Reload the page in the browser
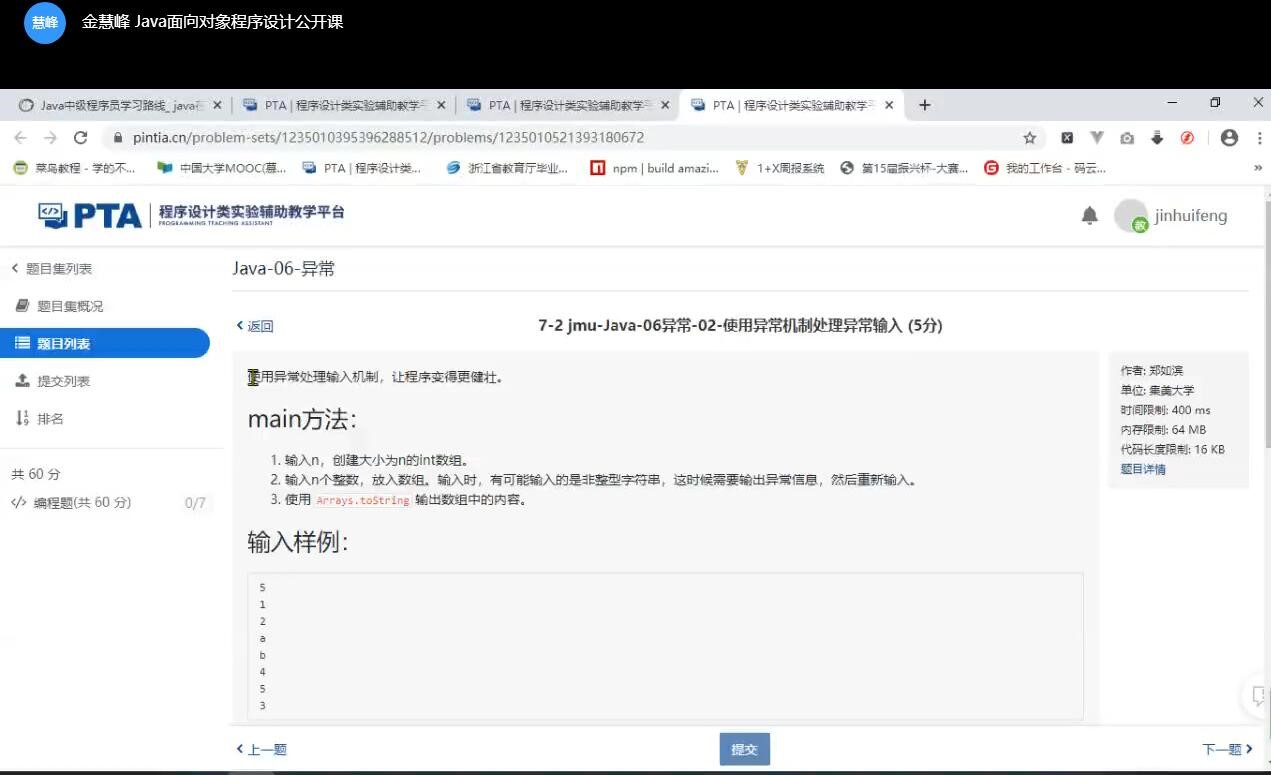The image size is (1271, 775). point(81,138)
